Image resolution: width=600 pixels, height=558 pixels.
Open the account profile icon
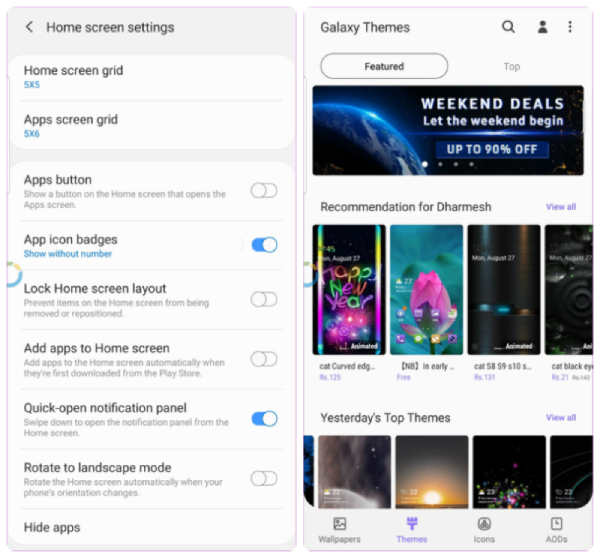(x=542, y=27)
